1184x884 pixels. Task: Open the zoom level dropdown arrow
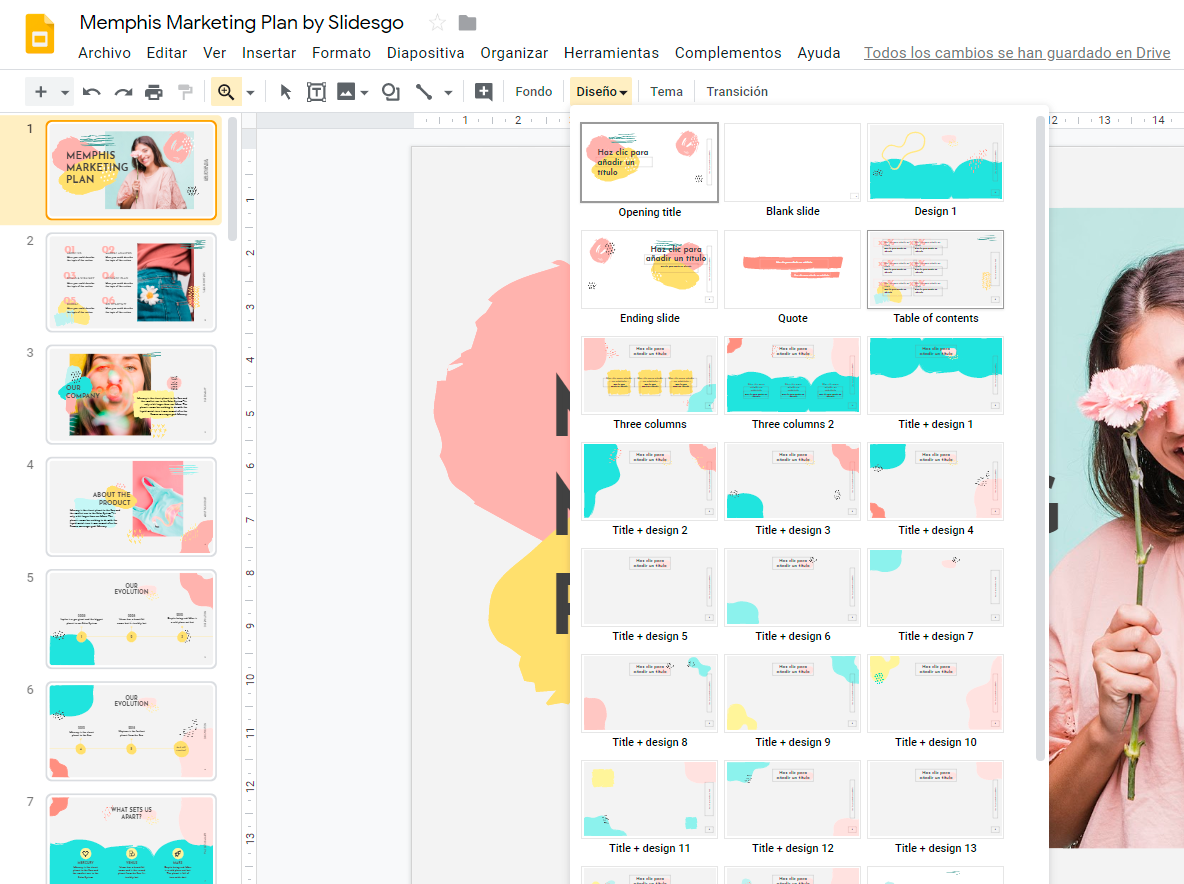coord(251,93)
